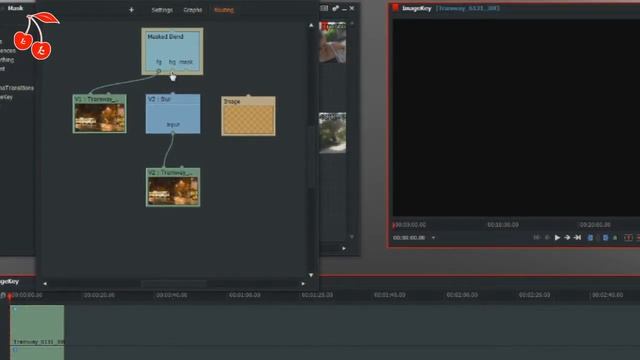Select the Routing tab
Screen dimensions: 640x360
pyautogui.click(x=224, y=10)
